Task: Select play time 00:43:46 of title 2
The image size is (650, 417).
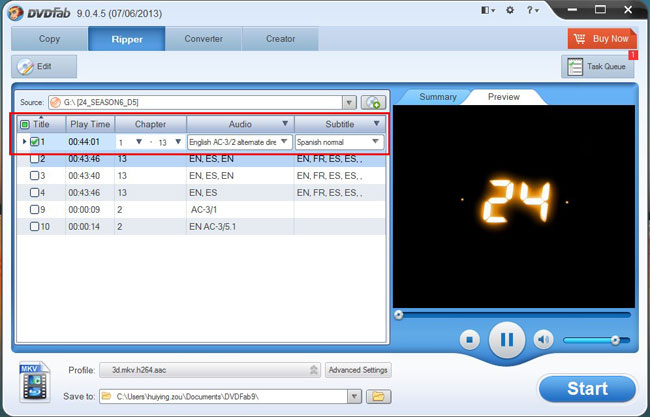Action: [x=84, y=159]
